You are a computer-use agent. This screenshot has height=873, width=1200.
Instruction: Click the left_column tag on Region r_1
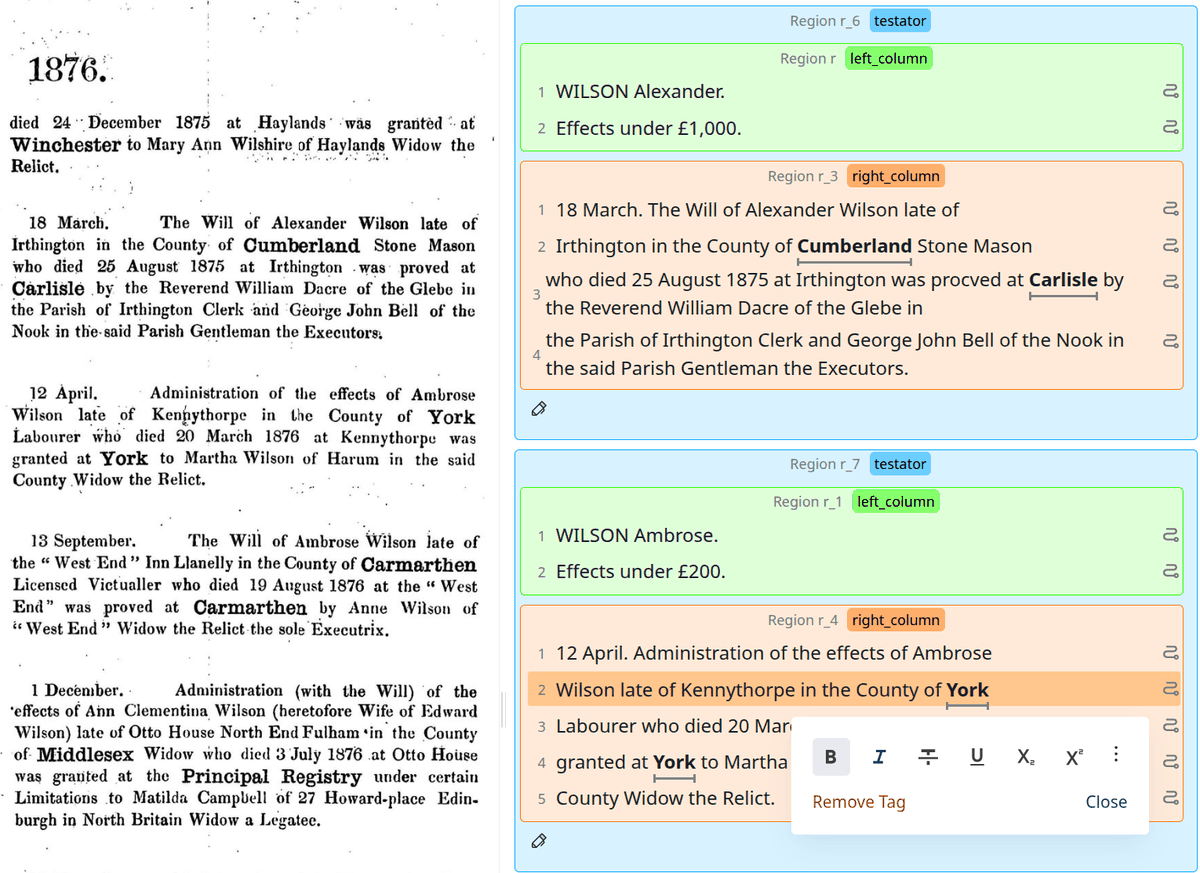click(x=895, y=501)
